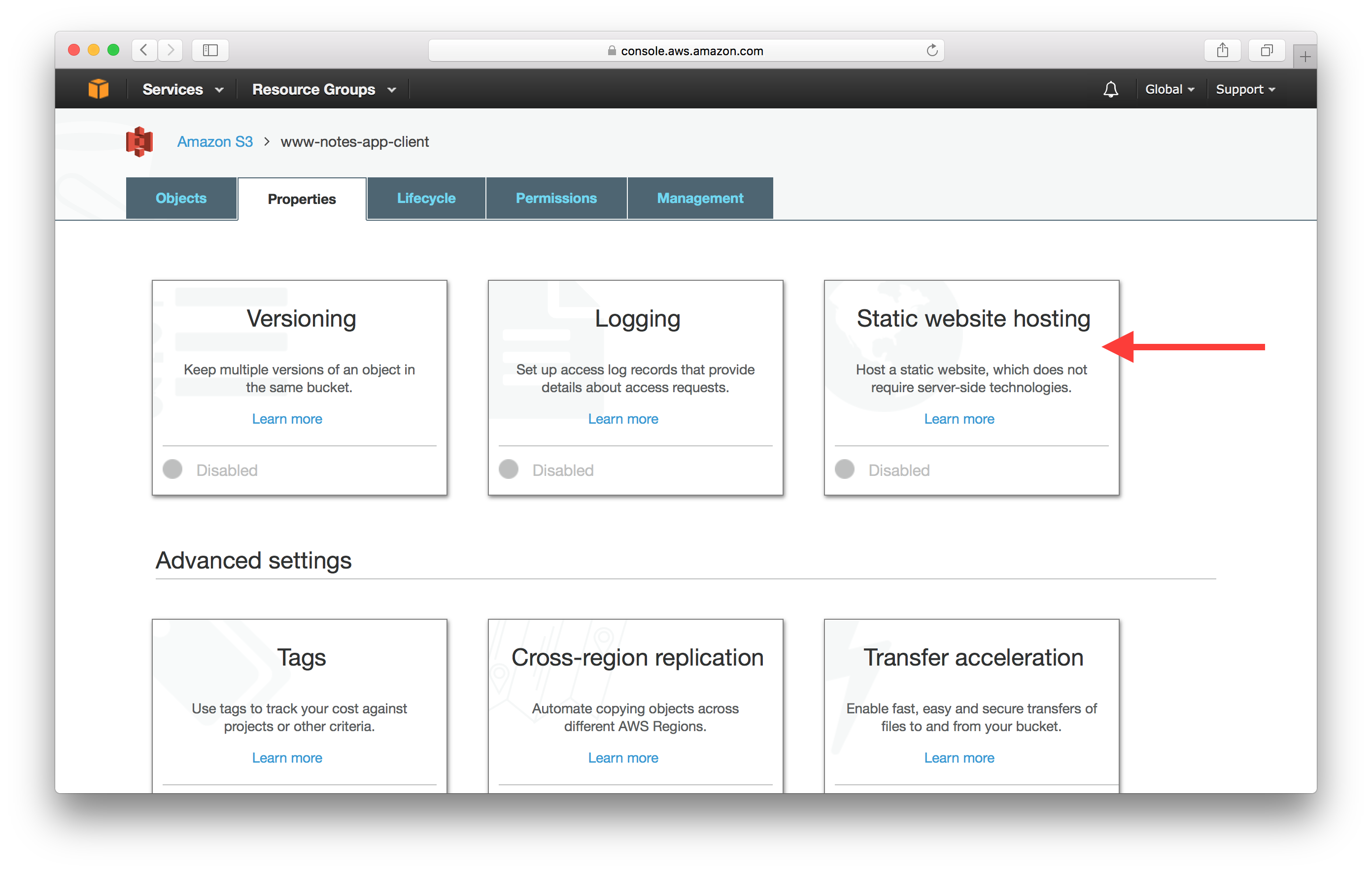This screenshot has height=872, width=1372.
Task: Toggle Static website hosting Disabled indicator
Action: pos(845,470)
